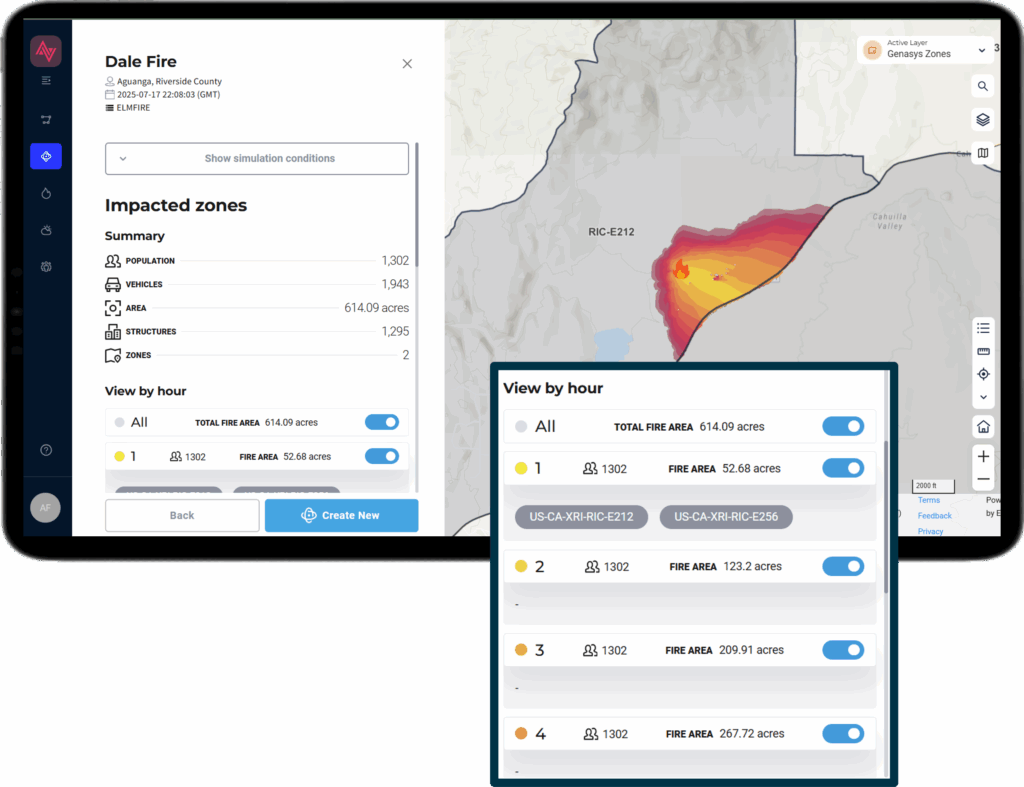The image size is (1024, 787).
Task: Open the settings gear in the left sidebar
Action: tap(46, 266)
